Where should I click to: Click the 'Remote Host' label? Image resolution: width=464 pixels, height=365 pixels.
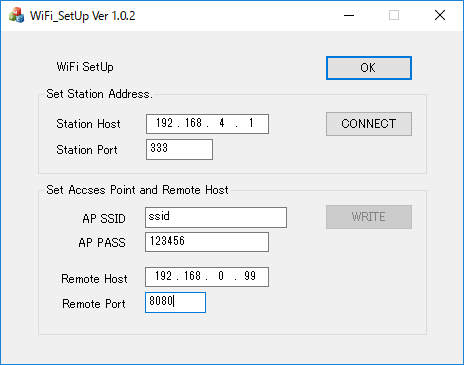point(94,279)
